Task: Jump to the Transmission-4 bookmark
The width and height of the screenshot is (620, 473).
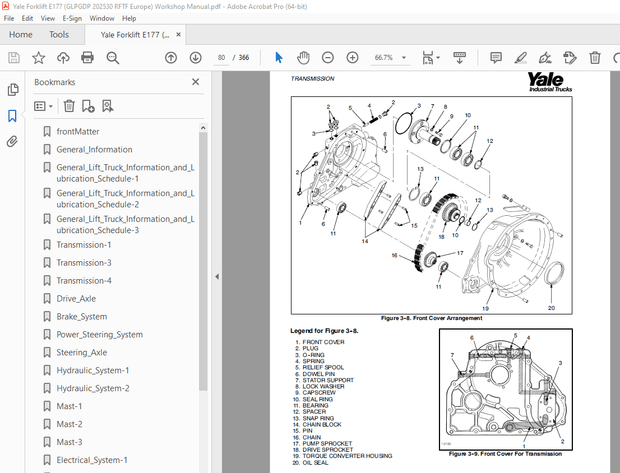Action: coord(83,280)
